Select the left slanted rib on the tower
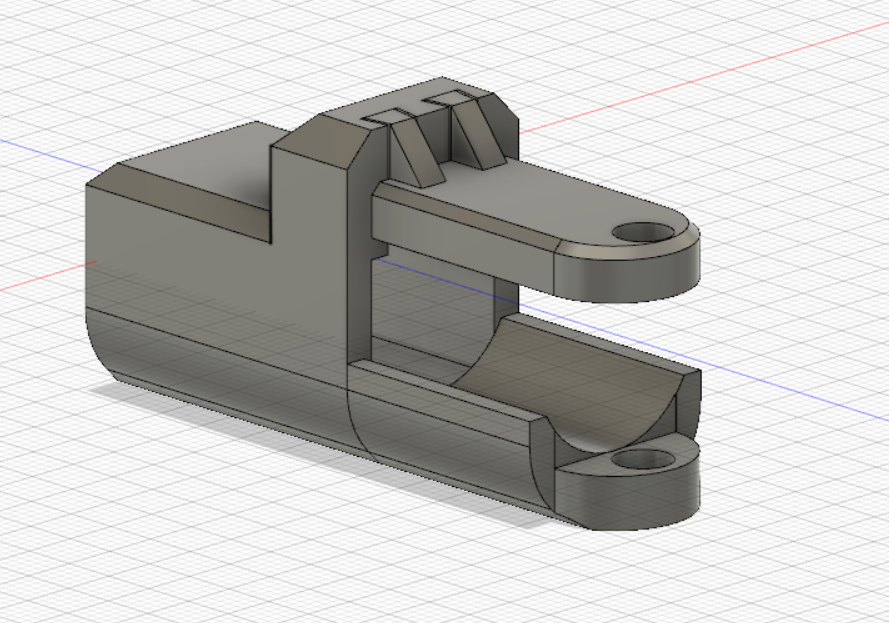The height and width of the screenshot is (623, 889). 417,150
